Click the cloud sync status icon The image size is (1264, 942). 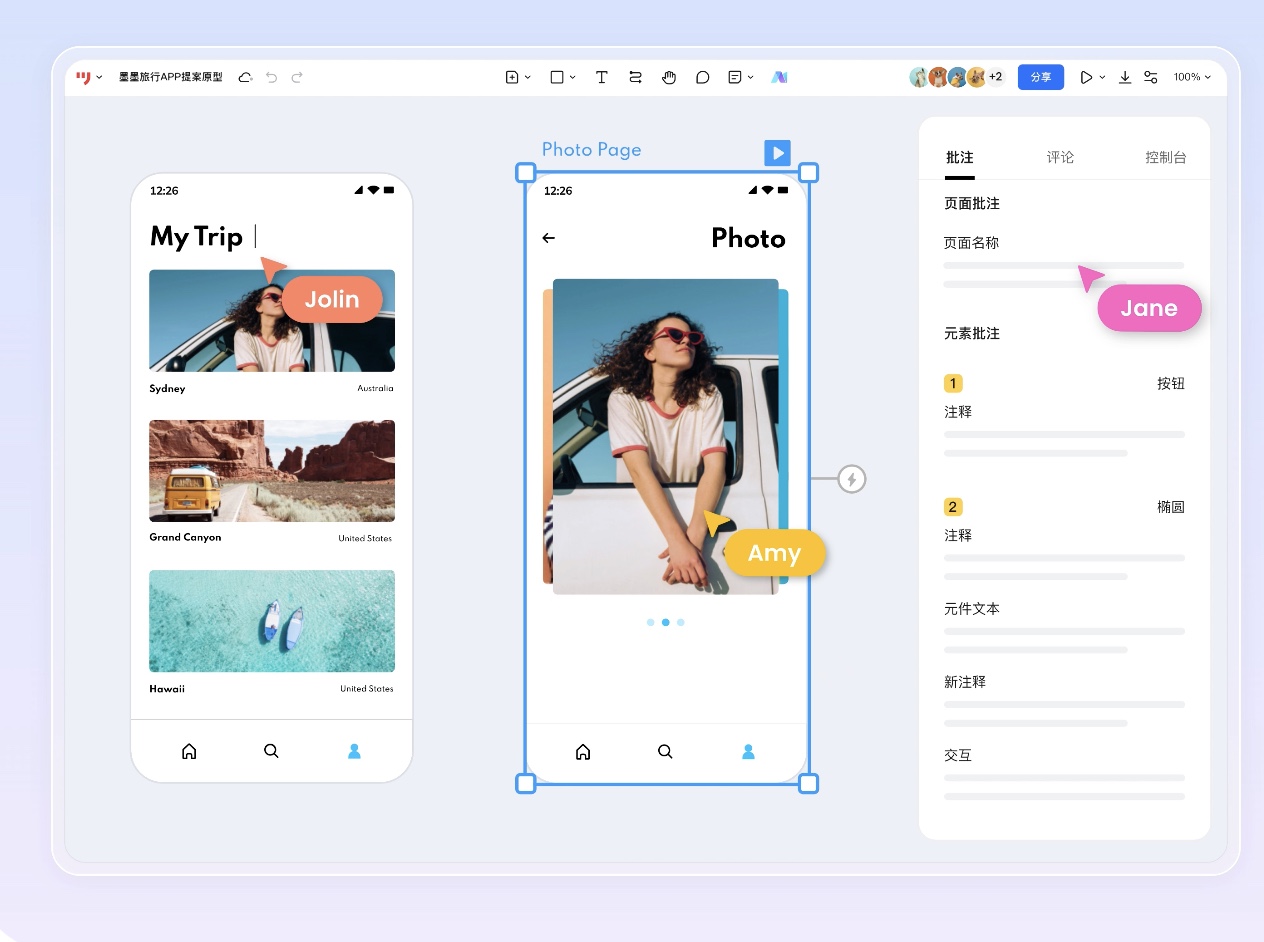point(245,77)
